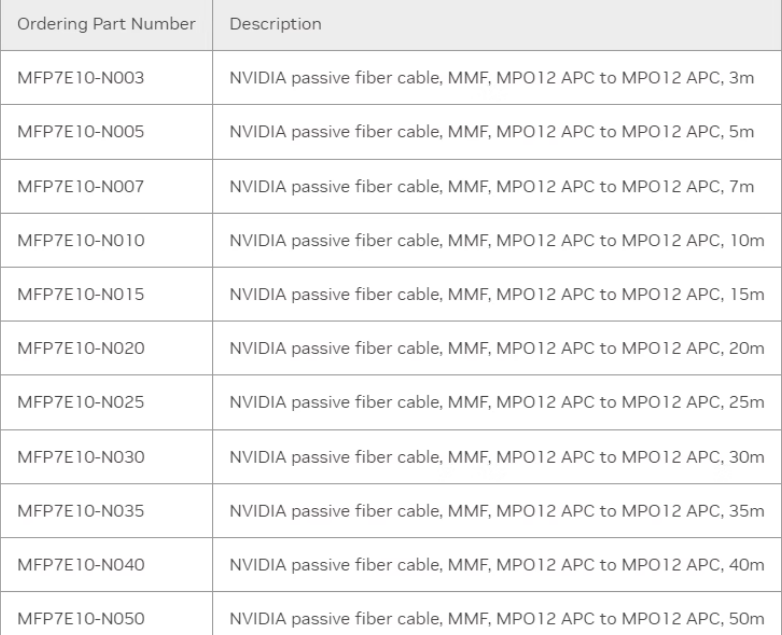Select part number MFP7E10-N020
This screenshot has width=782, height=635.
pos(81,348)
